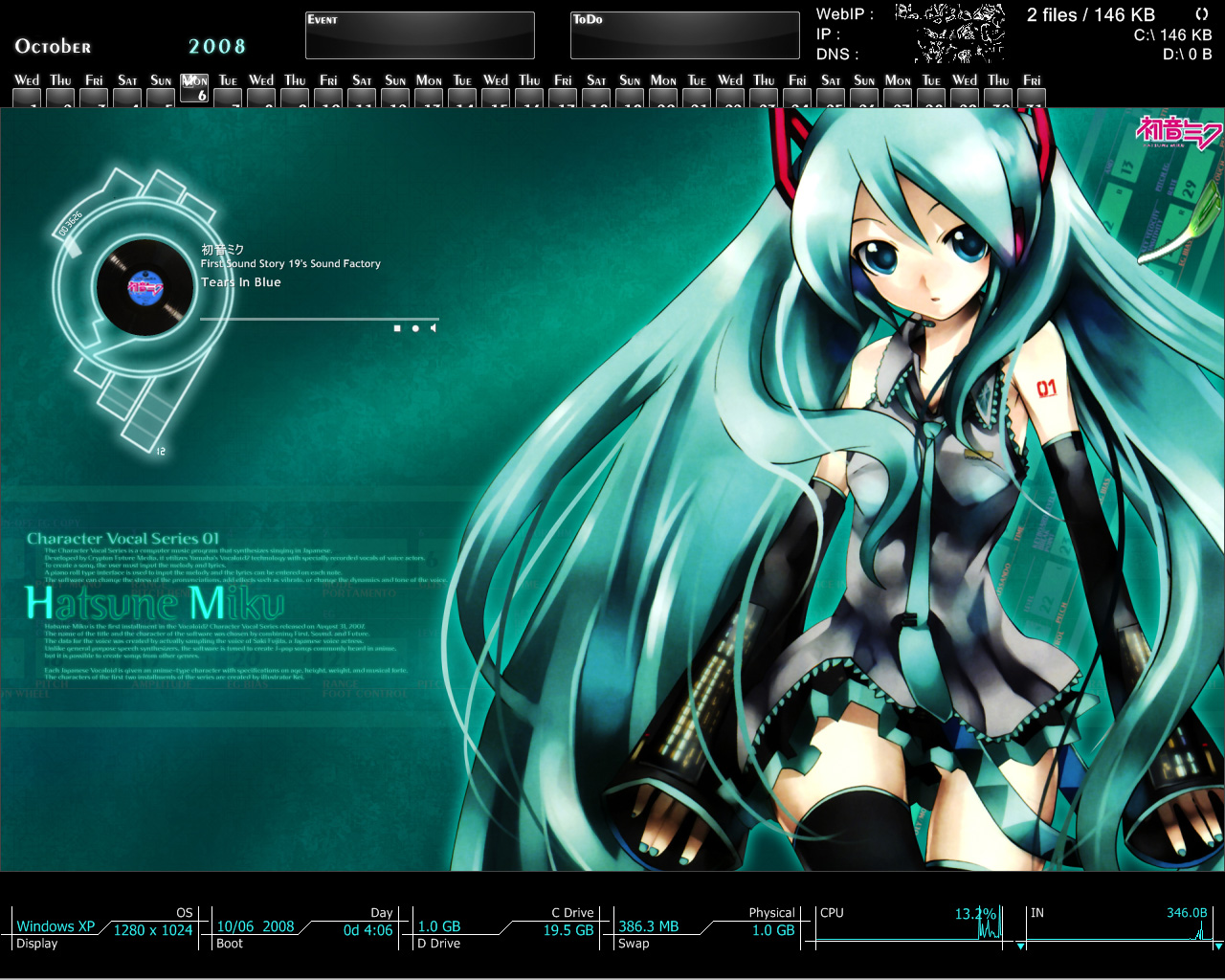Click the vinyl record album art
1225x980 pixels.
tap(144, 286)
